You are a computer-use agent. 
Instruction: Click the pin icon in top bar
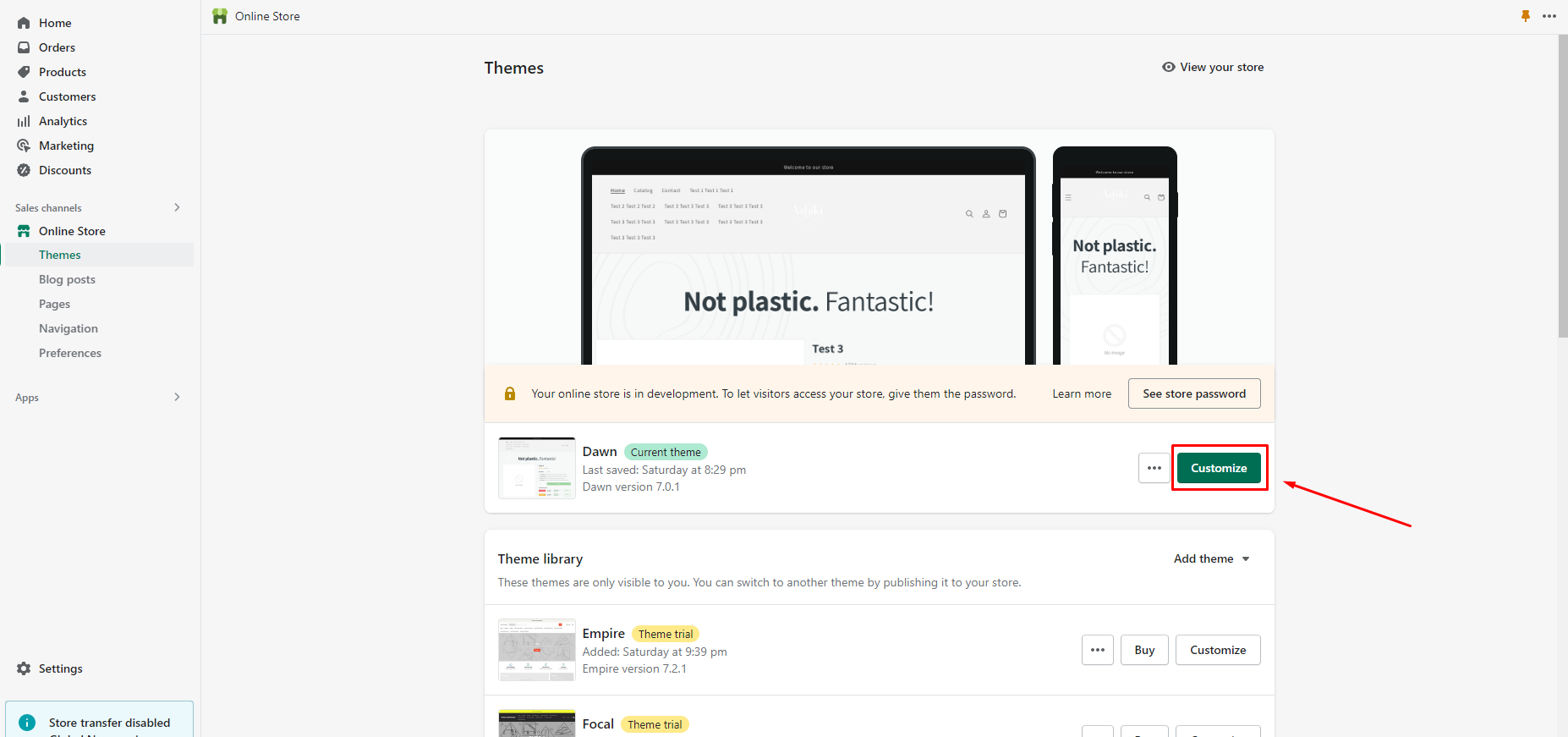1526,16
